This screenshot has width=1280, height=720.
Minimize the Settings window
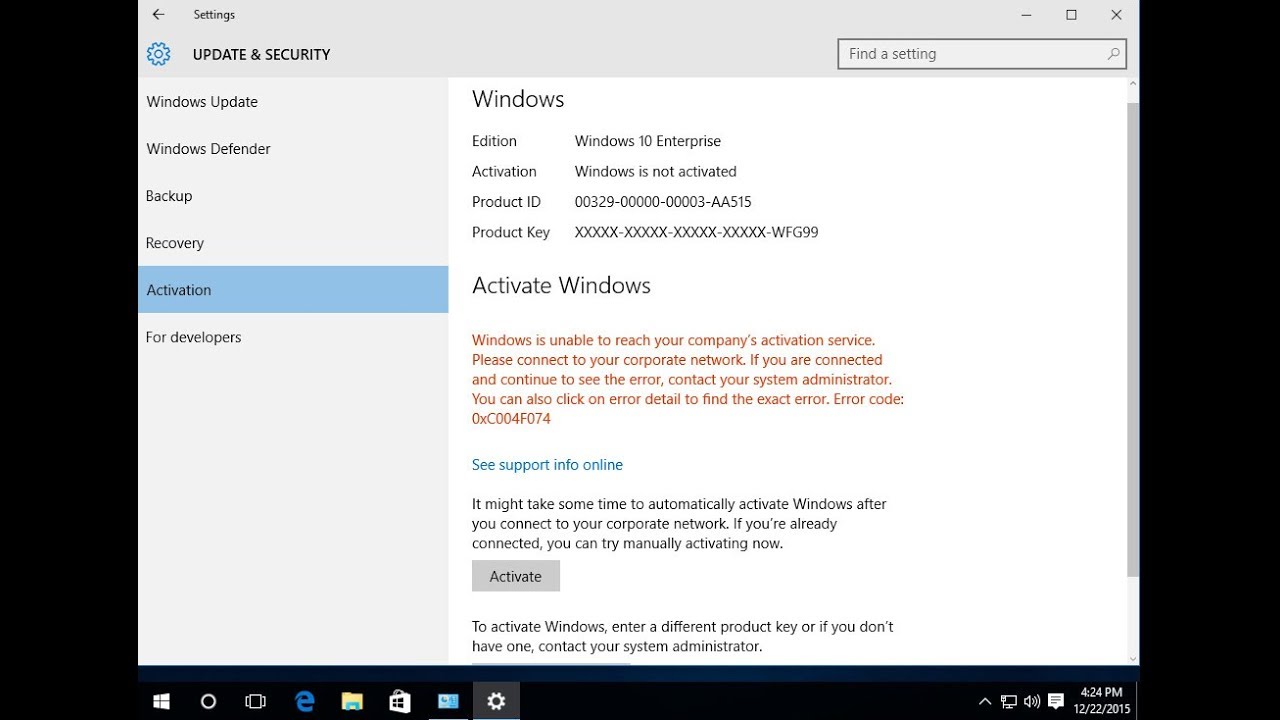[x=1027, y=15]
